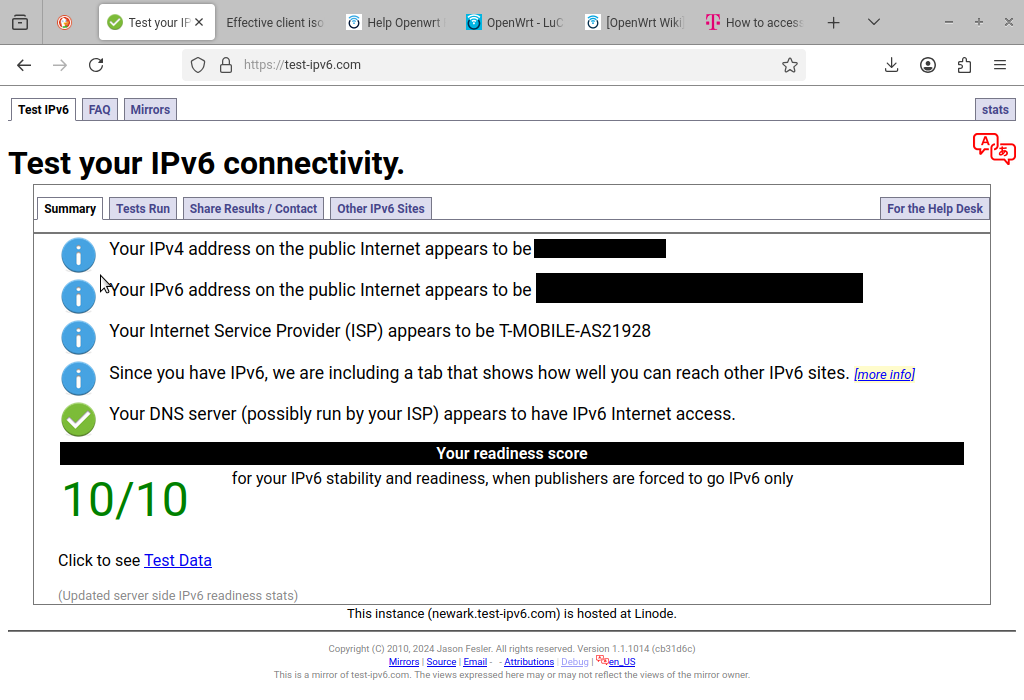Viewport: 1024px width, 700px height.
Task: Open the downloads panel icon
Action: tap(891, 65)
